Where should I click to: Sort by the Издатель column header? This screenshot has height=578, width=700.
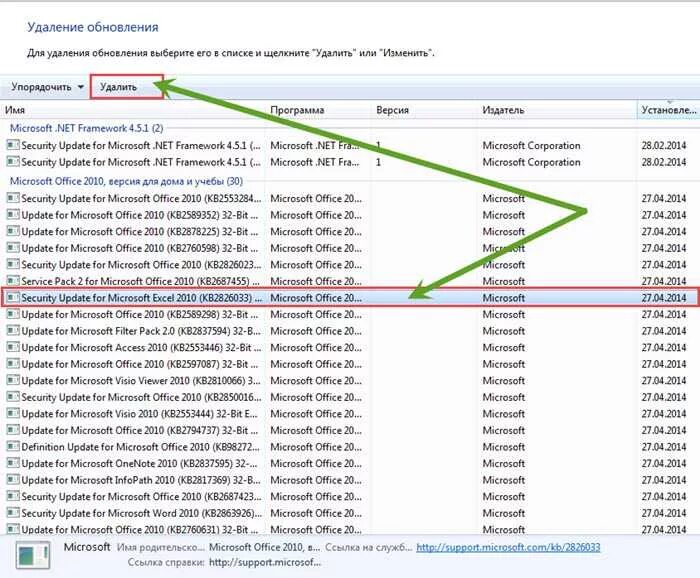557,110
